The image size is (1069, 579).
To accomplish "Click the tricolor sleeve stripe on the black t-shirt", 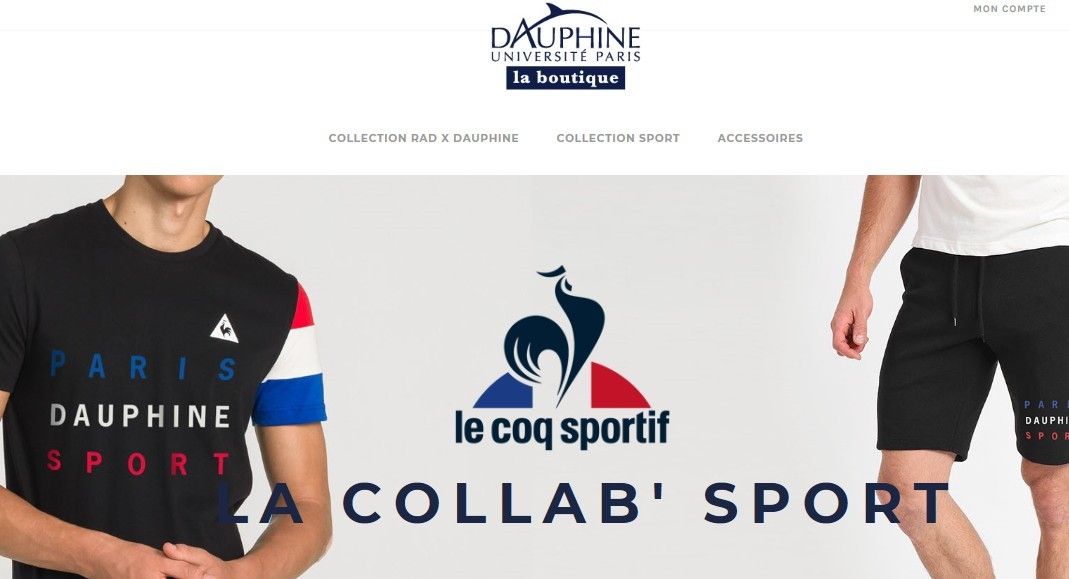I will pos(290,358).
